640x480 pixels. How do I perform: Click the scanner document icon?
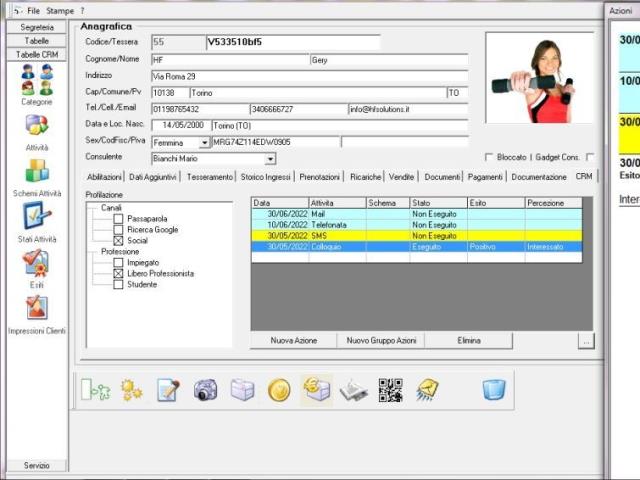(x=353, y=390)
